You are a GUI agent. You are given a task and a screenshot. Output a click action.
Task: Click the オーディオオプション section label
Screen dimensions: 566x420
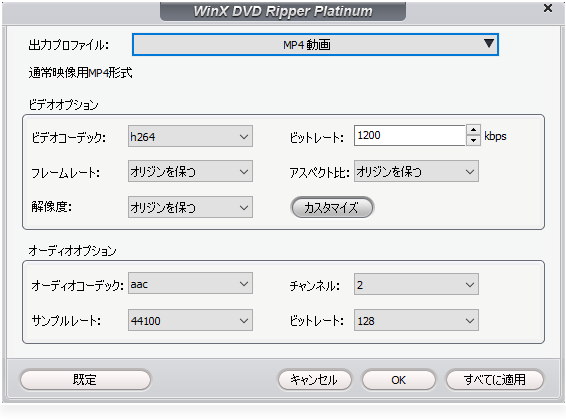pos(73,250)
